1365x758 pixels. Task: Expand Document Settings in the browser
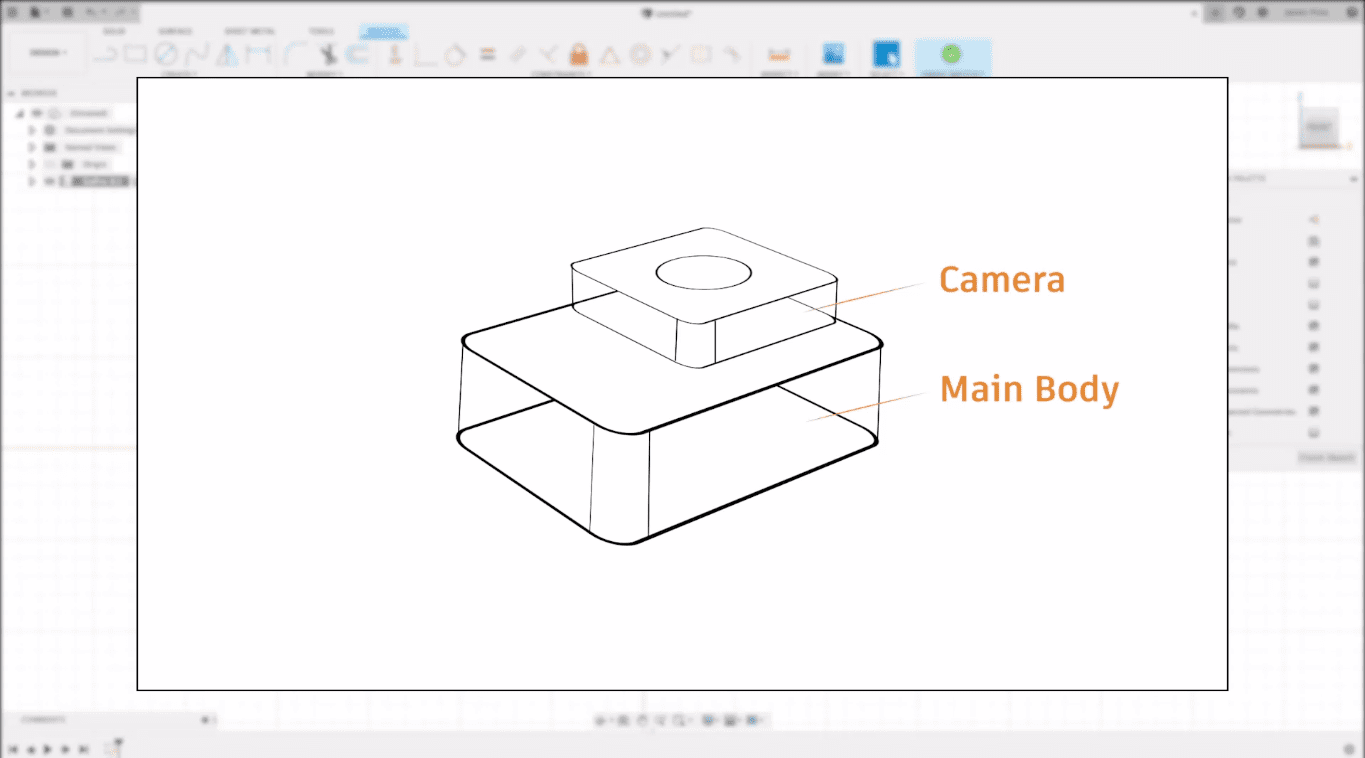coord(32,130)
